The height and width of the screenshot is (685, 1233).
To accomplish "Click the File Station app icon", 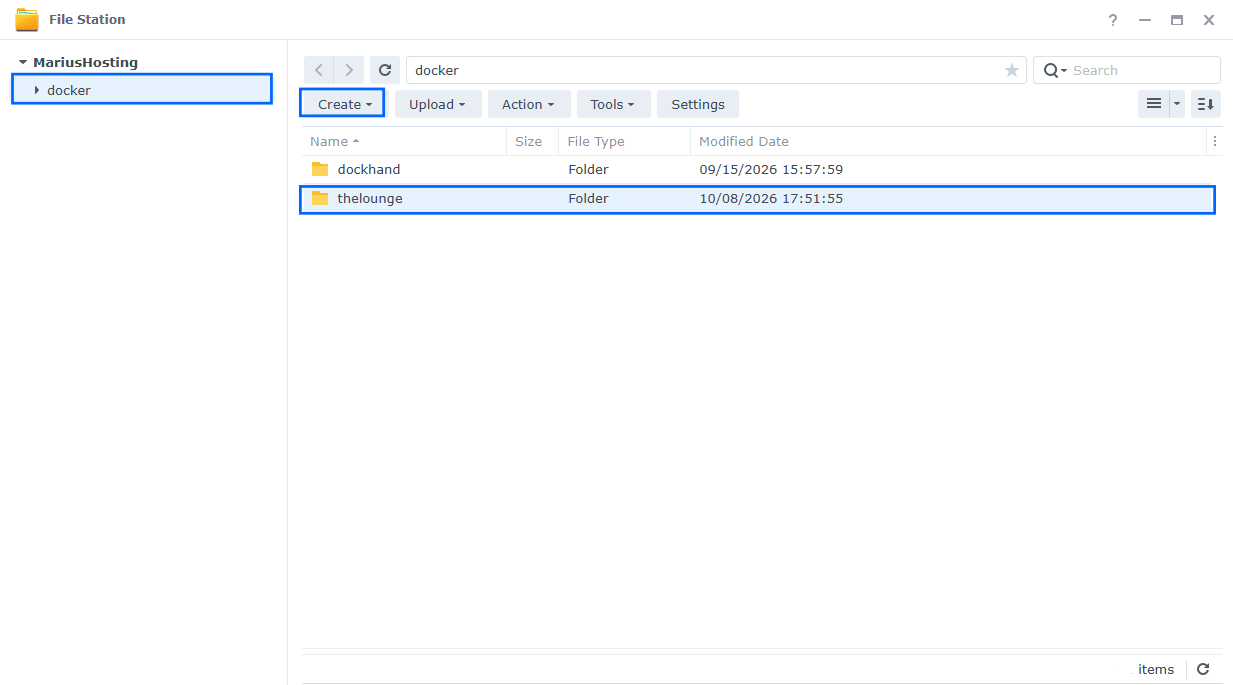I will [27, 19].
